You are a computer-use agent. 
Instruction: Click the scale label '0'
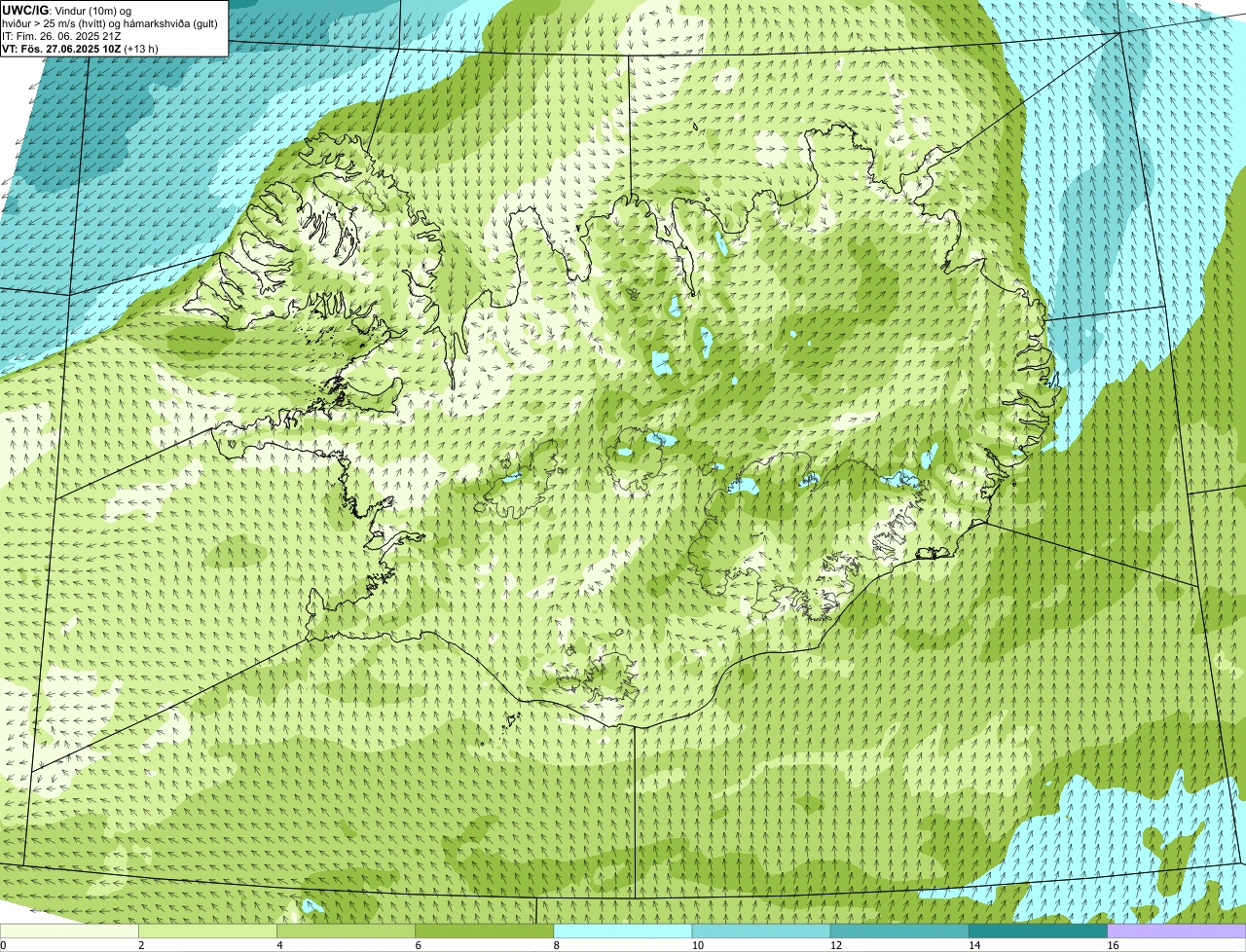point(3,945)
